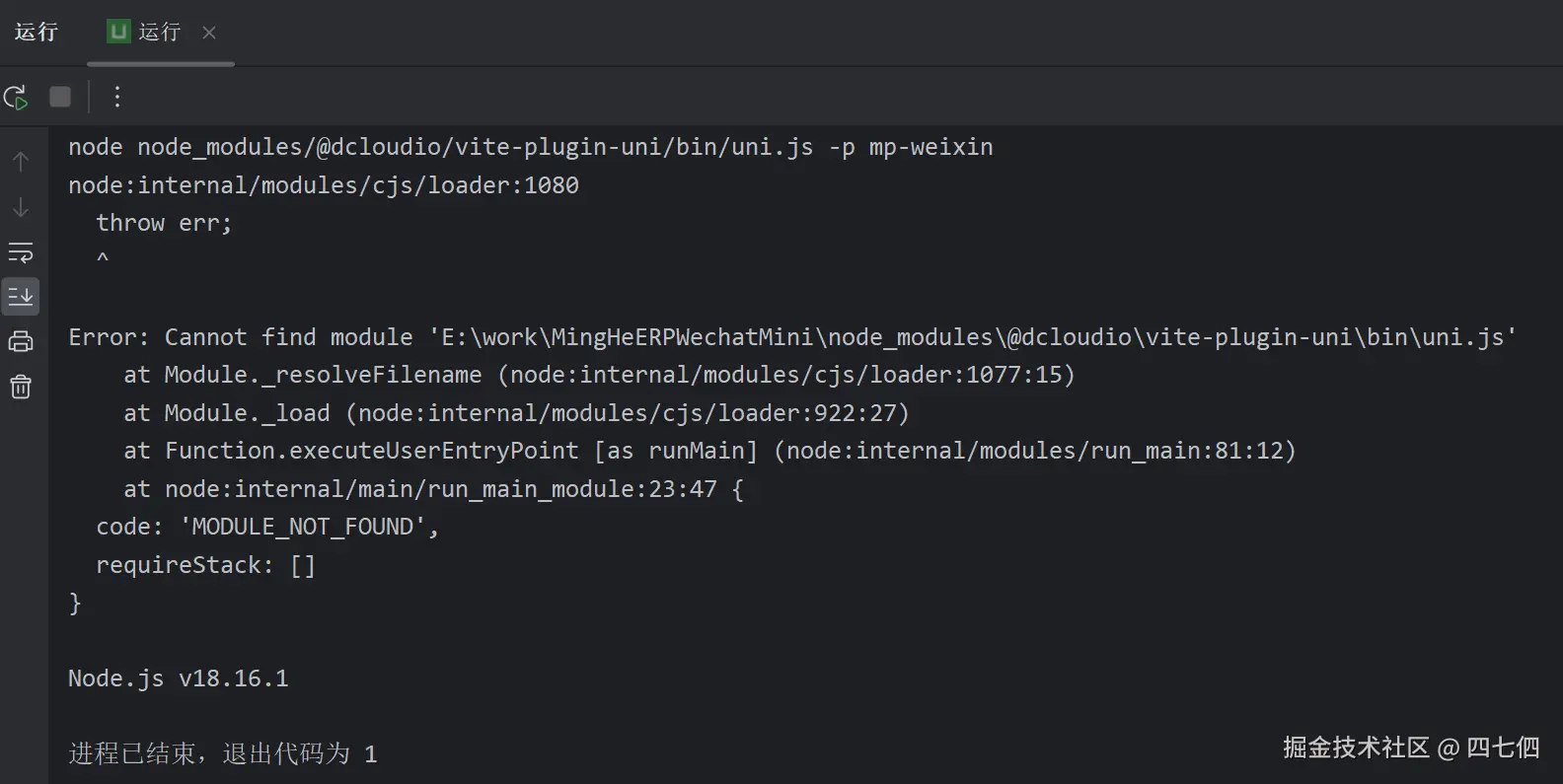Click the Module._resolveFilename stack trace line

coord(598,375)
